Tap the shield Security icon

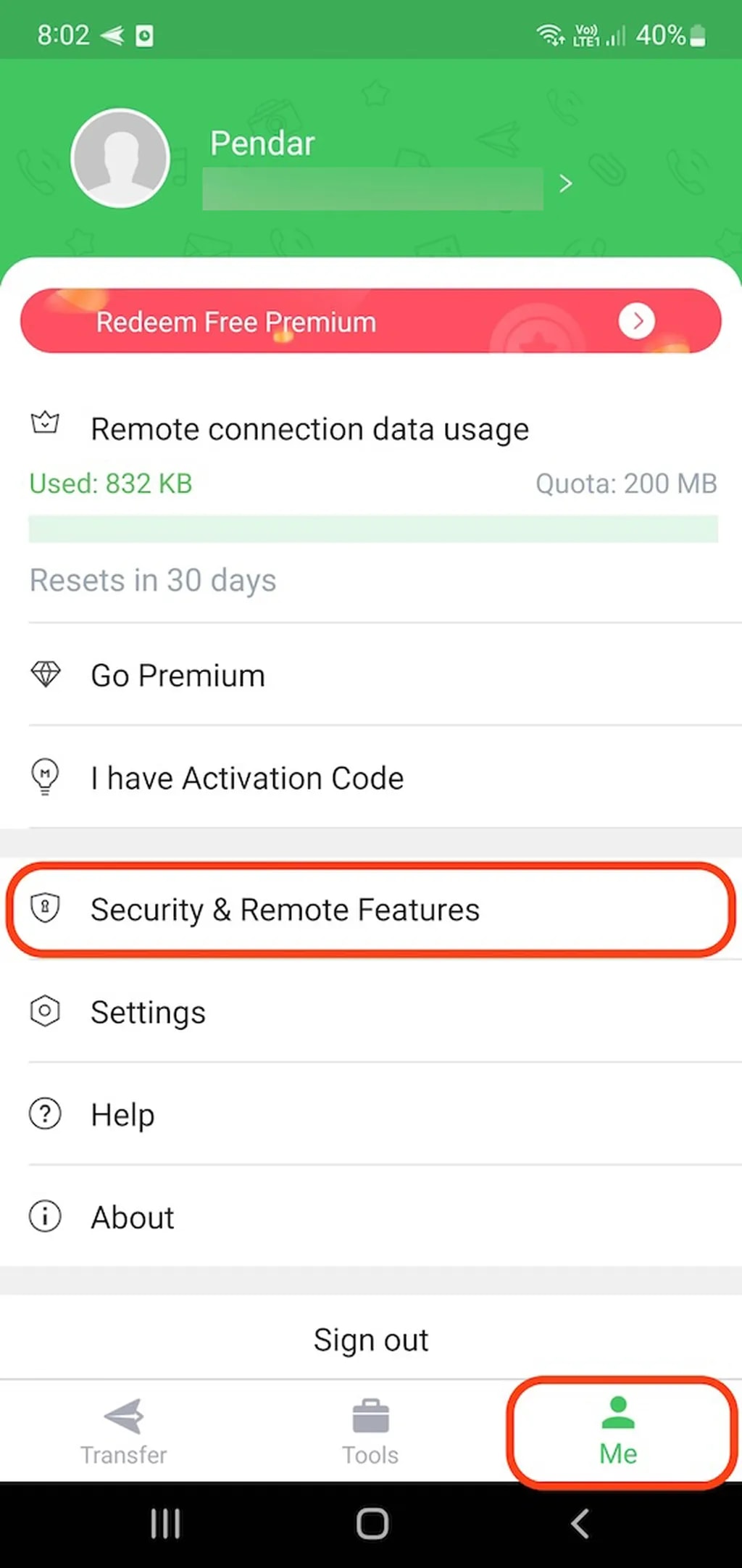click(x=45, y=908)
